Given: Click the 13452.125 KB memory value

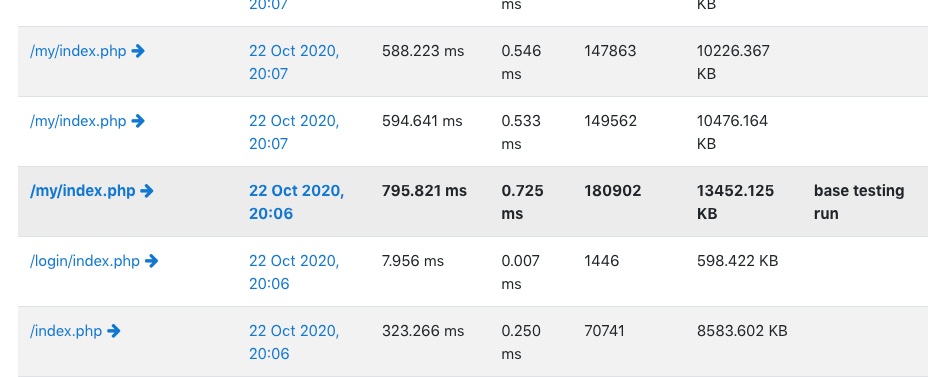Looking at the screenshot, I should pyautogui.click(x=735, y=202).
